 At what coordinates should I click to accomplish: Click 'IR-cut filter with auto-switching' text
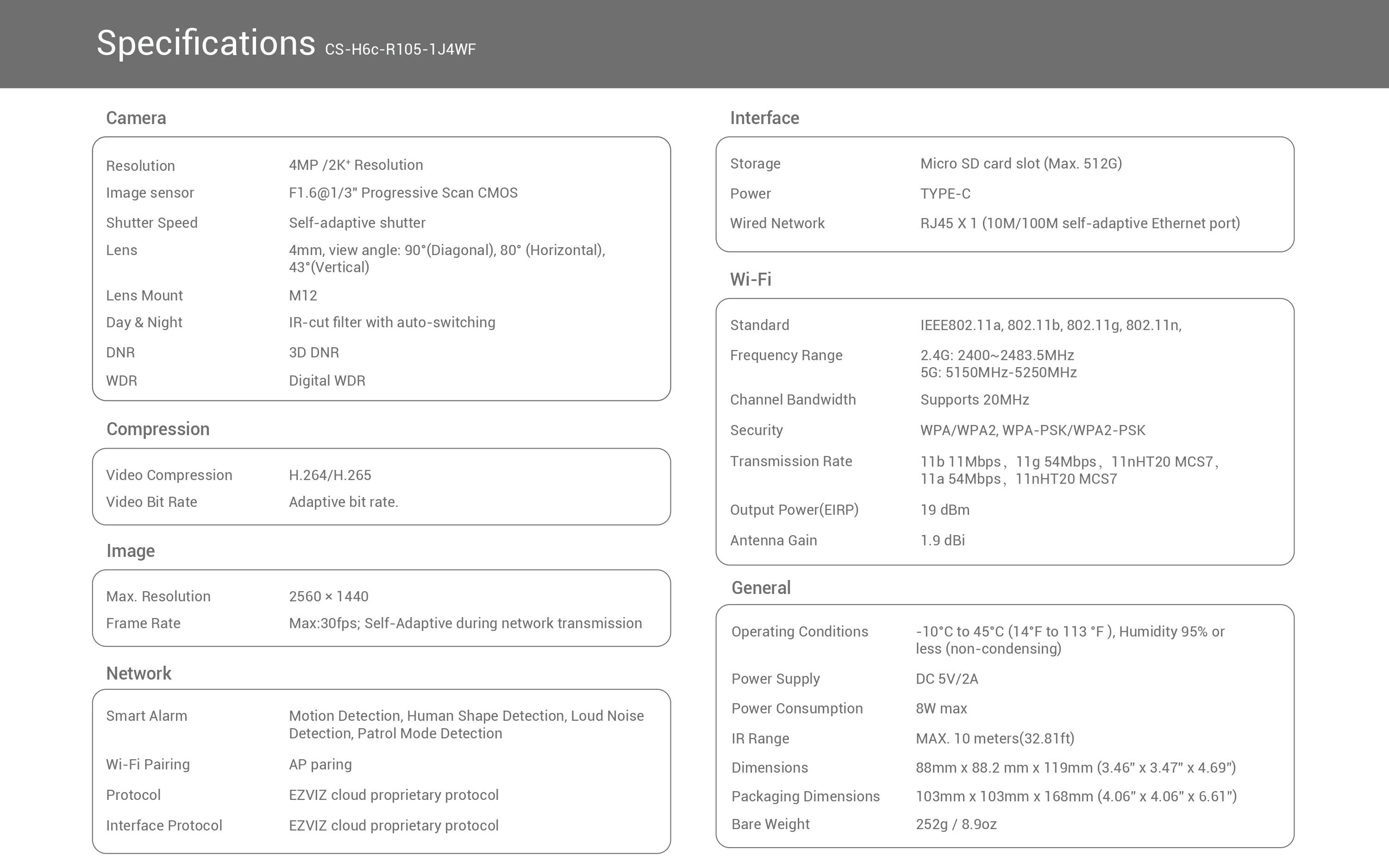pyautogui.click(x=392, y=322)
